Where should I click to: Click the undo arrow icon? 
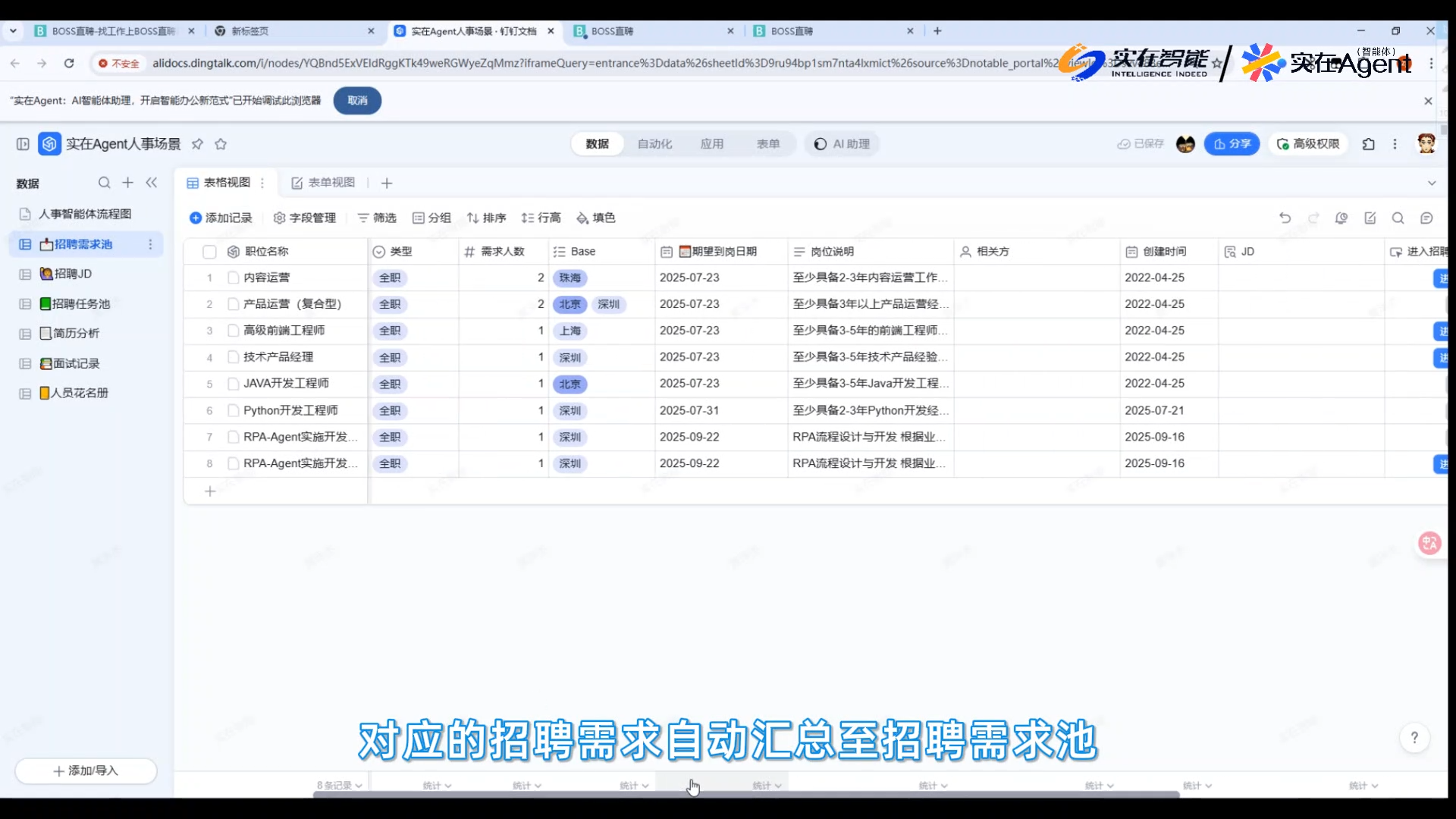click(1285, 218)
